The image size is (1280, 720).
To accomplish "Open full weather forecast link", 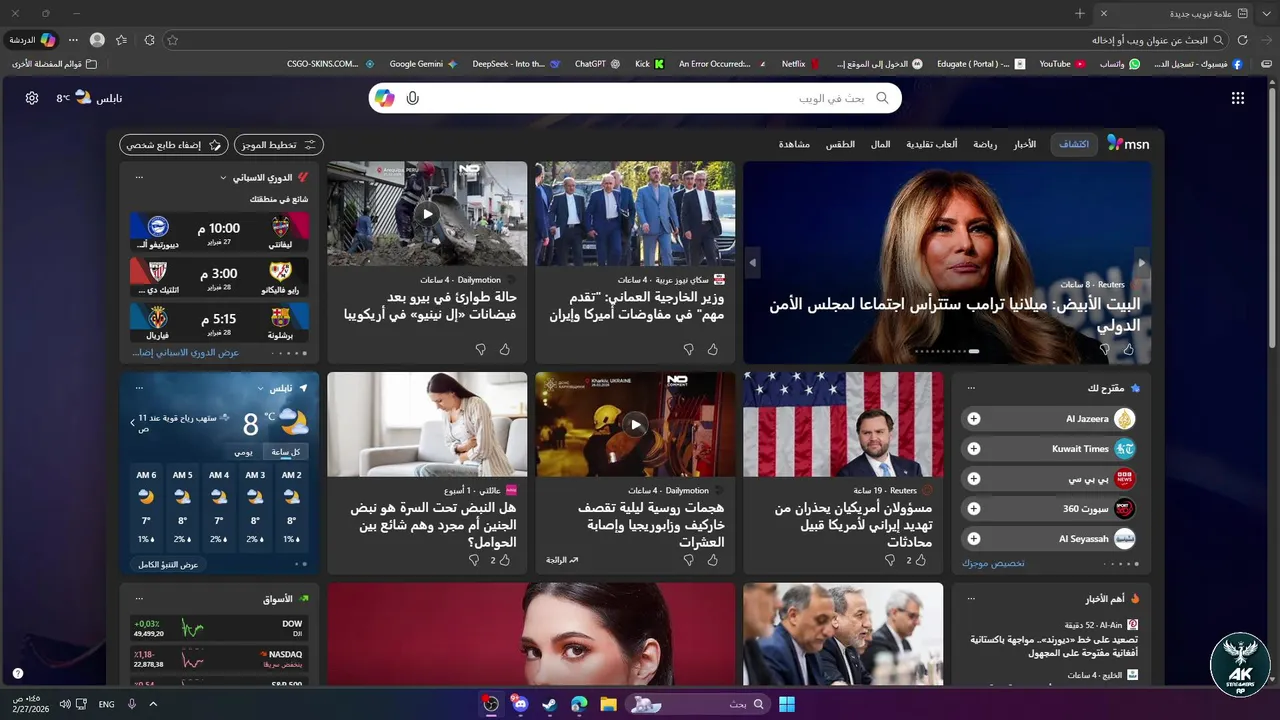I will pos(167,564).
